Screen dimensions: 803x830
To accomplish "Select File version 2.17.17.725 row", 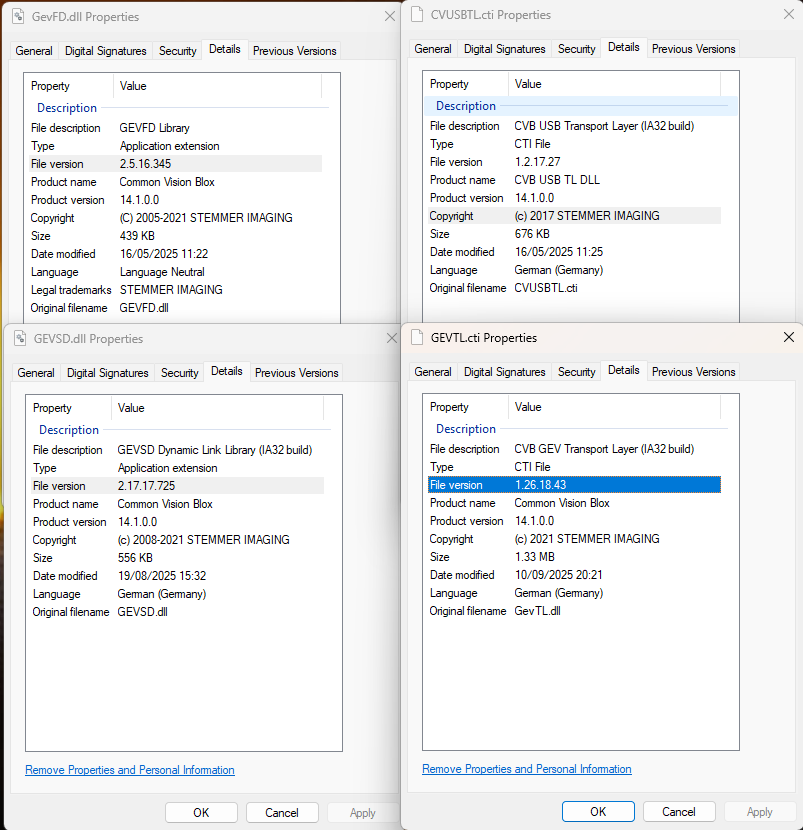I will (x=177, y=485).
